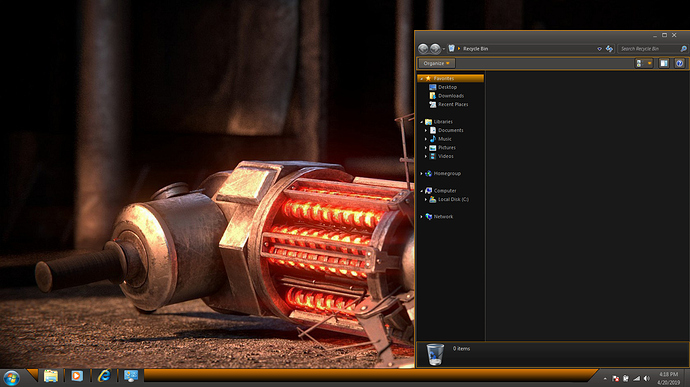Viewport: 690px width, 387px height.
Task: Go back with the Back arrow button
Action: point(423,48)
